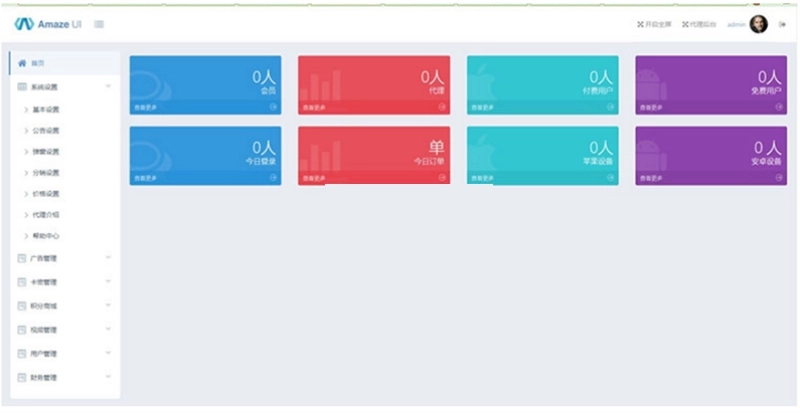This screenshot has height=413, width=800.
Task: Click the arrow icon on 付费用户 card
Action: click(x=610, y=107)
